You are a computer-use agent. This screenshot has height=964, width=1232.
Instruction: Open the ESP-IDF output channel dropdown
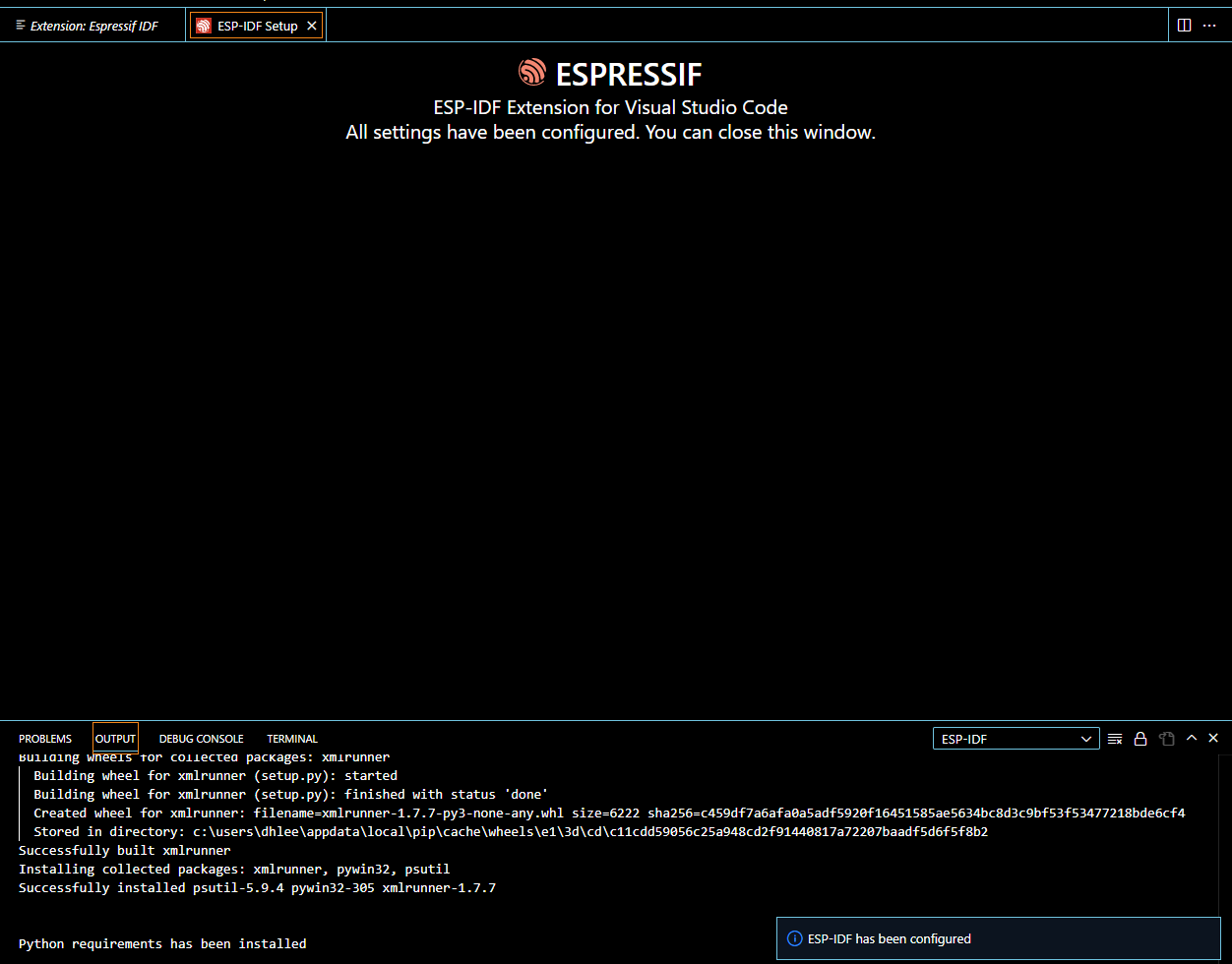1016,739
